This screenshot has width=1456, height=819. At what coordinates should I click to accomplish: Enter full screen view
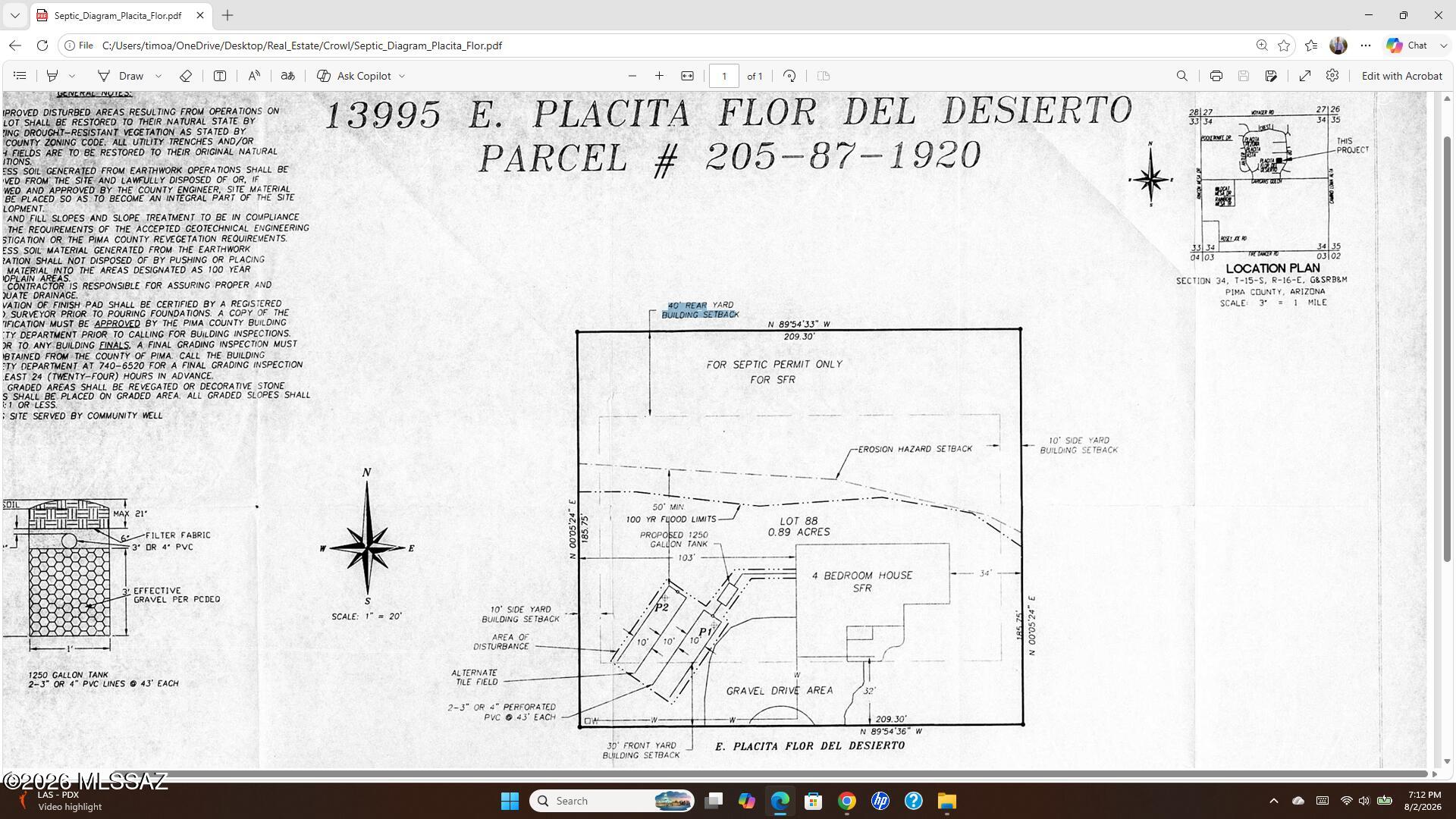click(x=1305, y=76)
